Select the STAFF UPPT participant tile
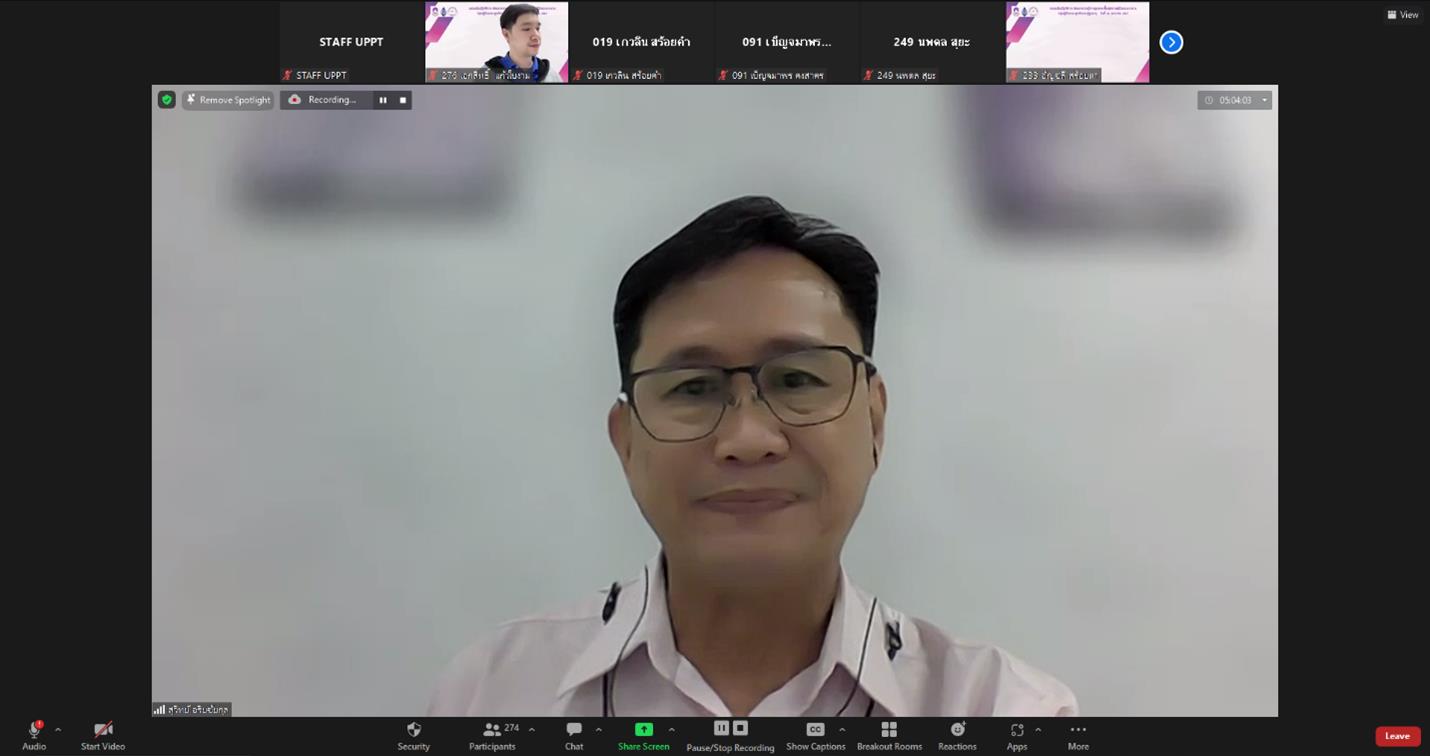Screen dimensions: 1430x756 [x=351, y=42]
